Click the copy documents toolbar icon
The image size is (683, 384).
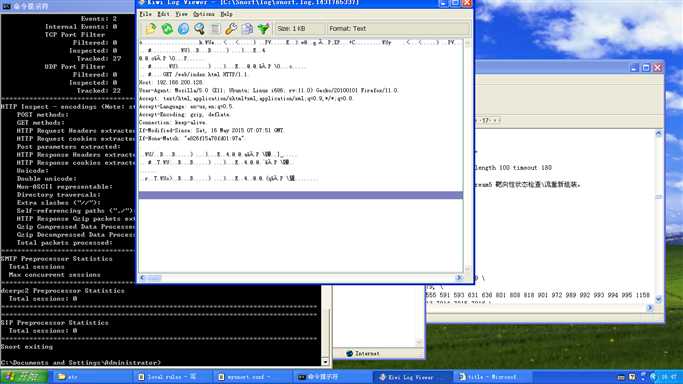247,29
